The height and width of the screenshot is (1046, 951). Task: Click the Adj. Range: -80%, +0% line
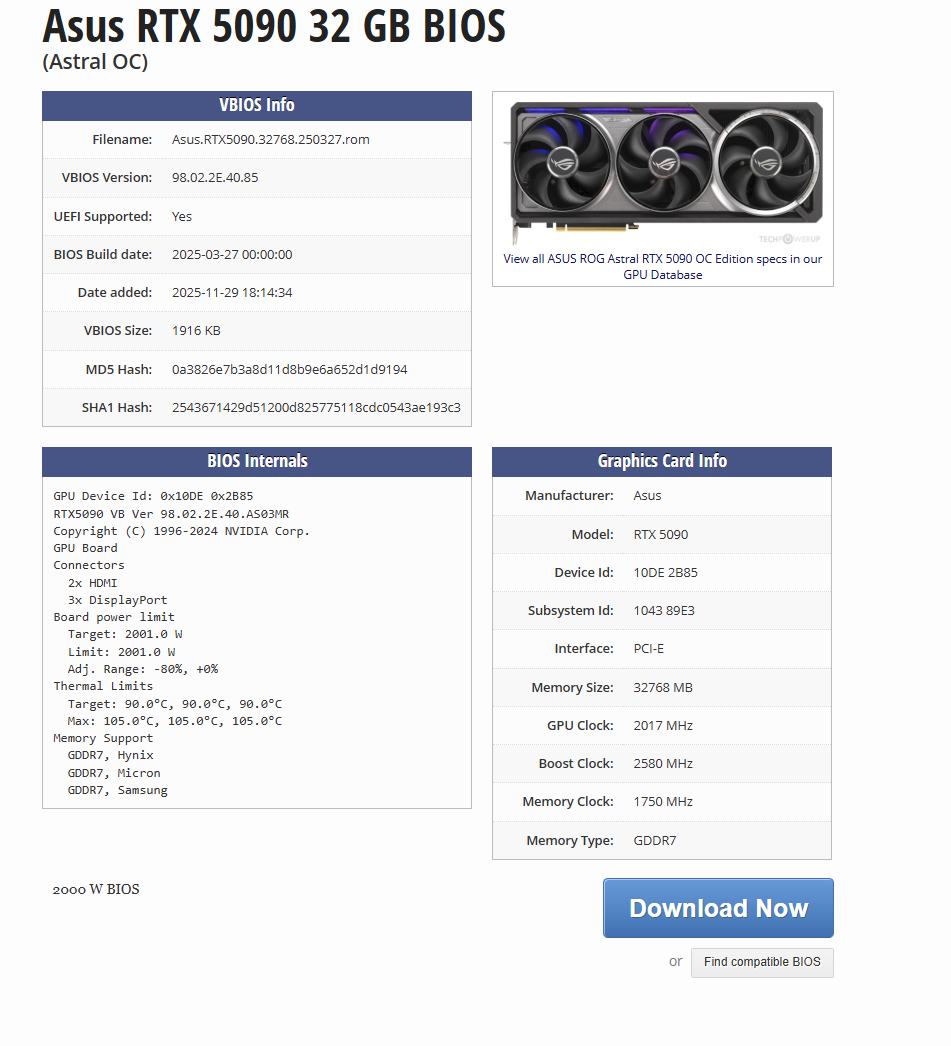click(x=143, y=669)
